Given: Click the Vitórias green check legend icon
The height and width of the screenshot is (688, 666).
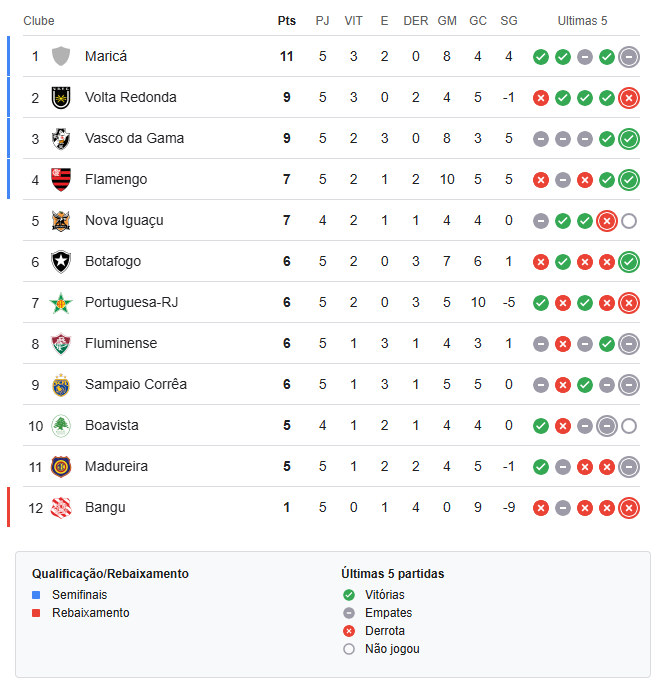Looking at the screenshot, I should [x=349, y=595].
